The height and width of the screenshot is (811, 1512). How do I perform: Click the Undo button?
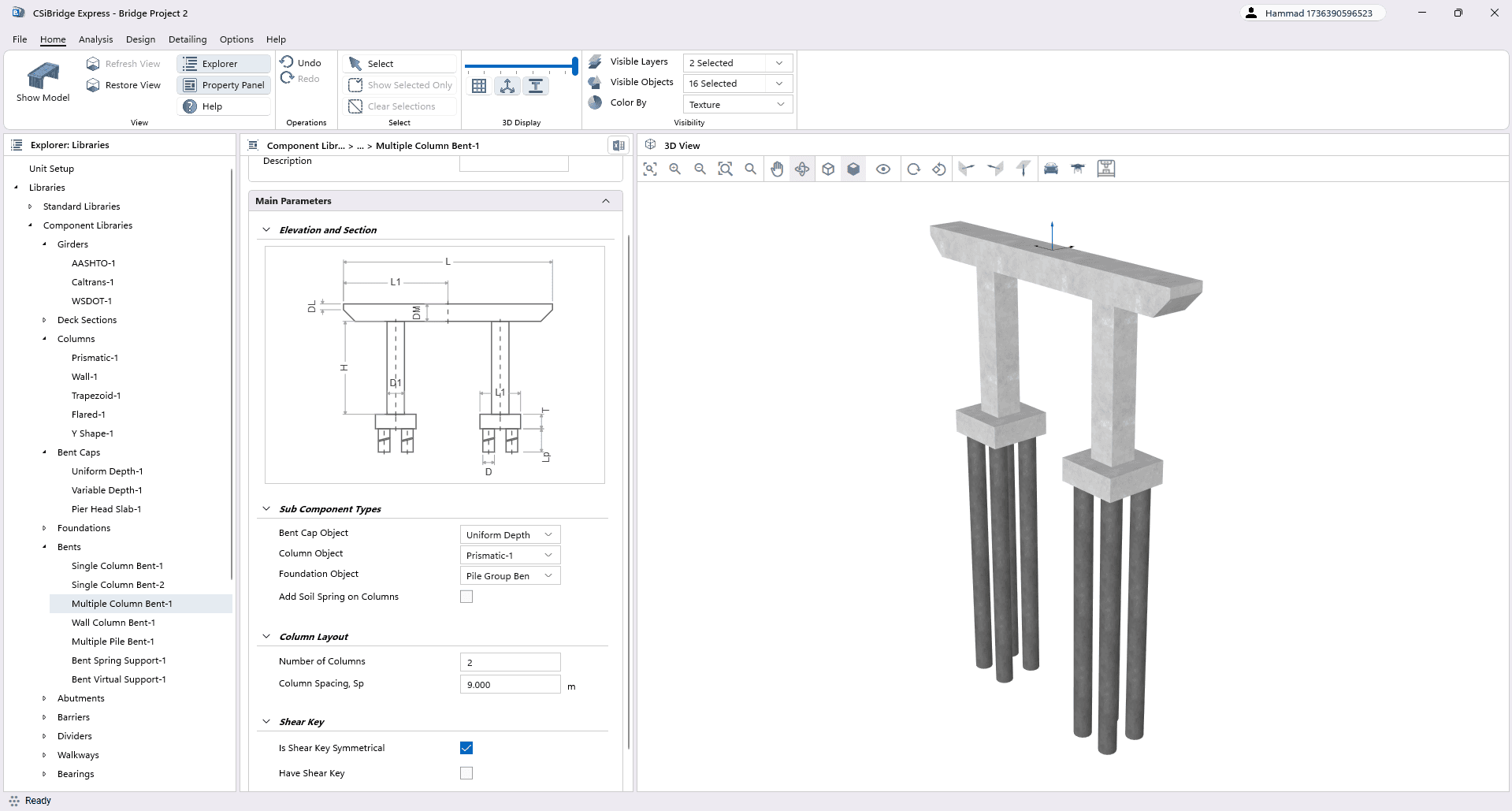click(x=301, y=62)
